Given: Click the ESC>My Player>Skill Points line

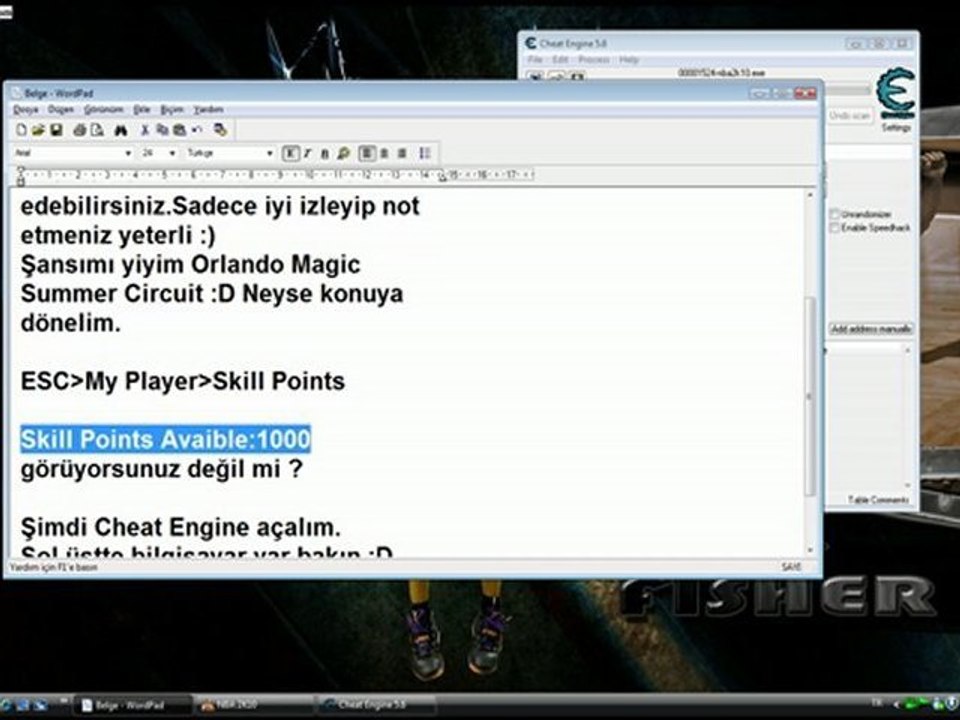Looking at the screenshot, I should [x=182, y=381].
